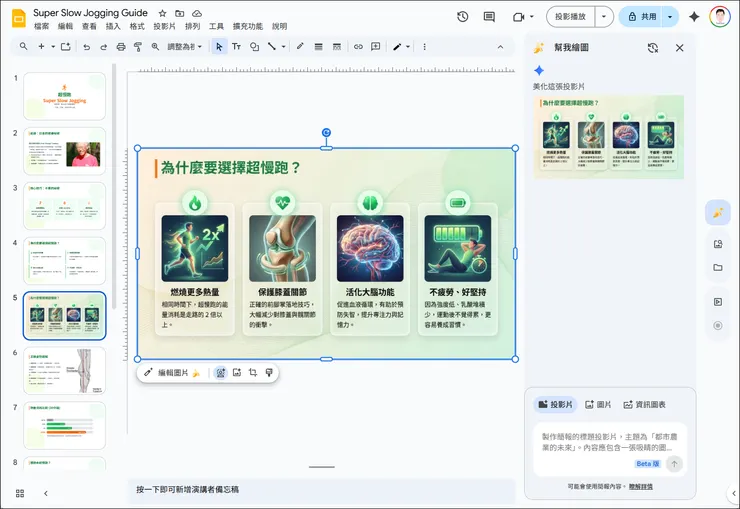Open the 投影片 menu
The image size is (740, 509).
pyautogui.click(x=164, y=26)
